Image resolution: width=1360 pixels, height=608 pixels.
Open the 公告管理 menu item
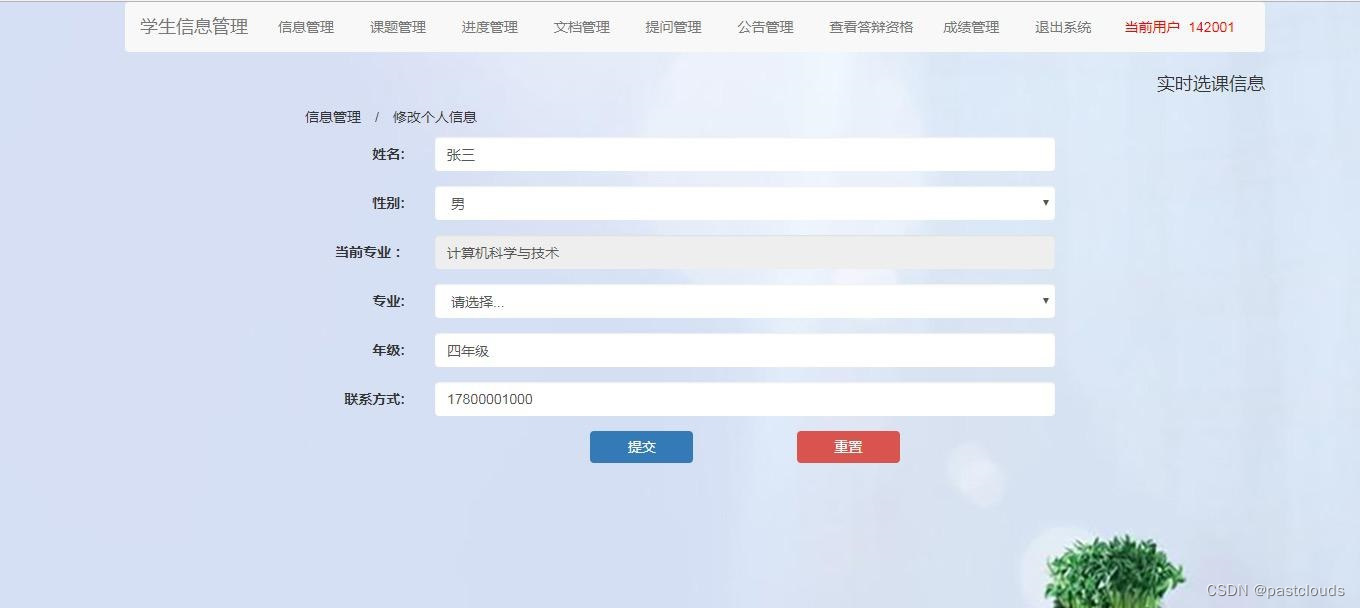tap(764, 27)
